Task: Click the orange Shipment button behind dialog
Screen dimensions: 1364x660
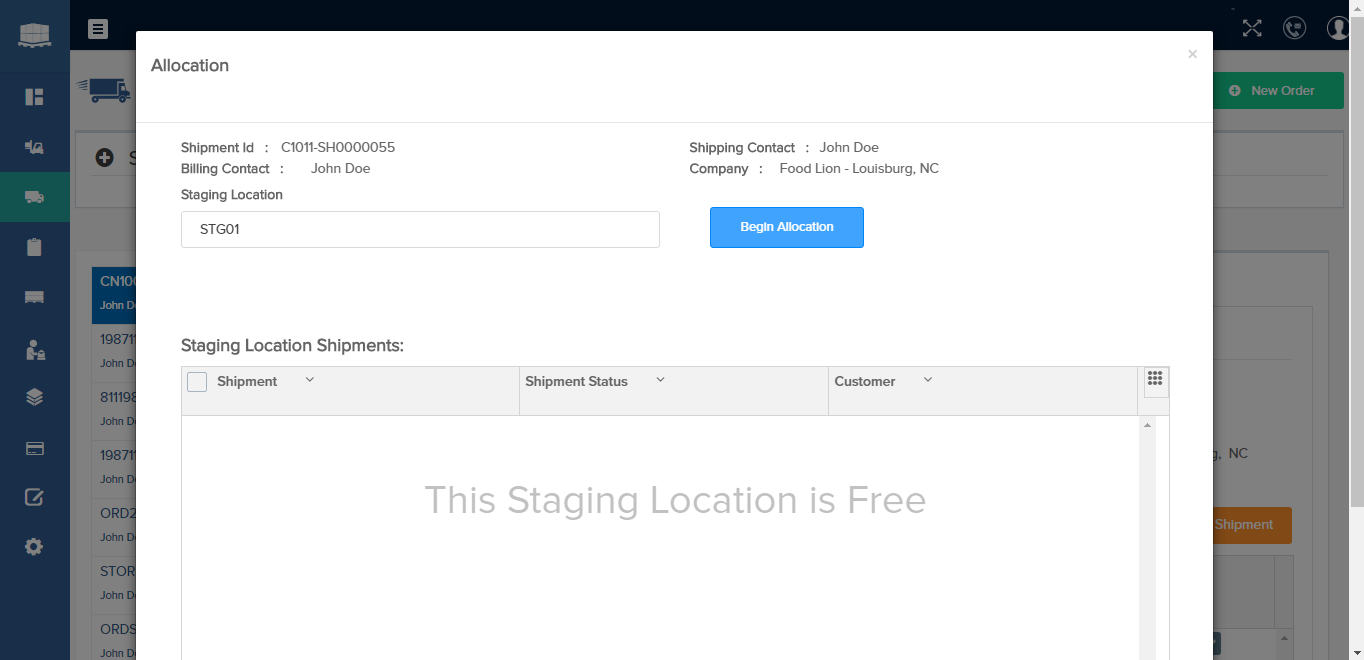Action: (x=1252, y=525)
